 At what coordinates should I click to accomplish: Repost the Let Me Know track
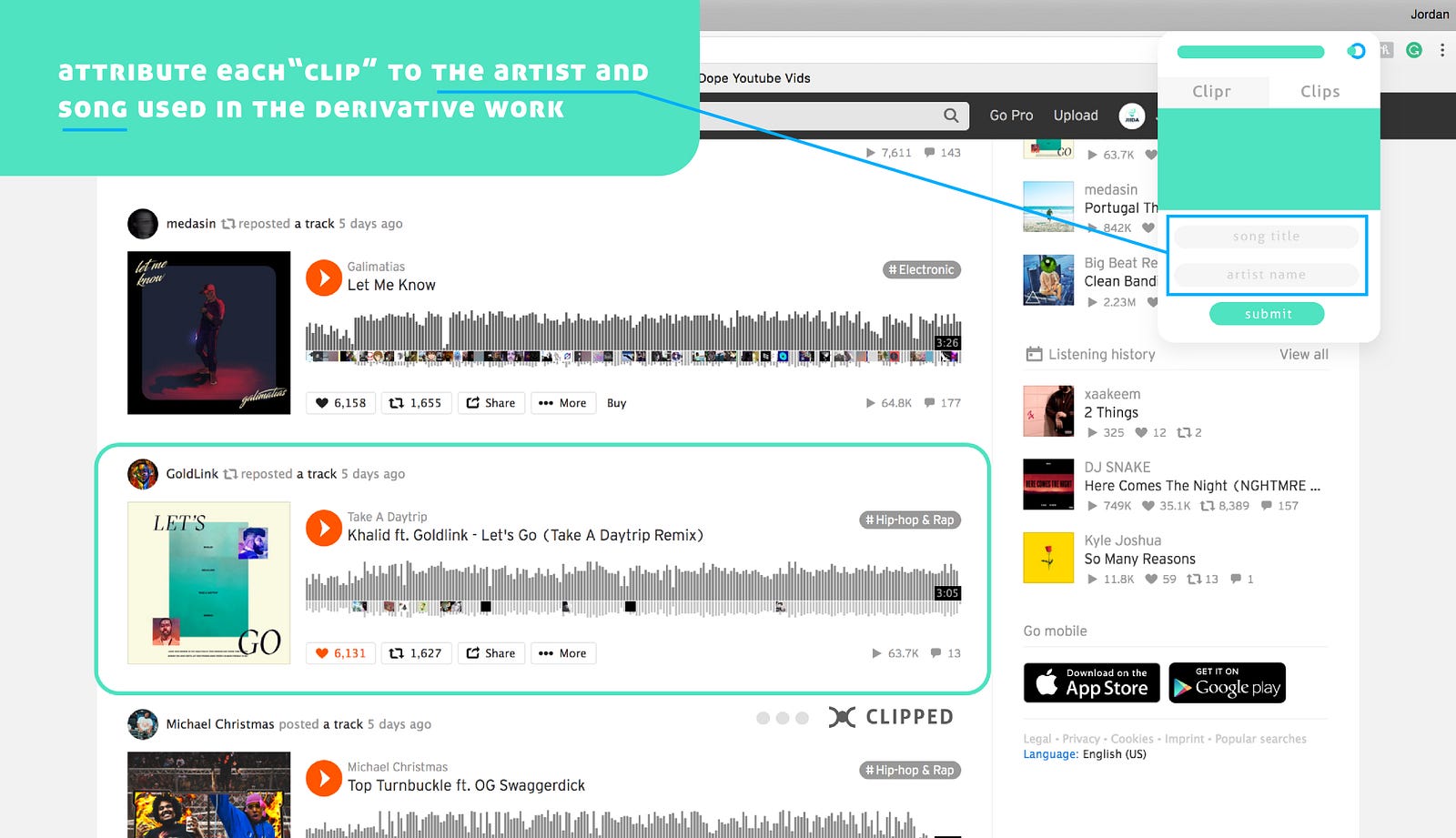pos(416,403)
